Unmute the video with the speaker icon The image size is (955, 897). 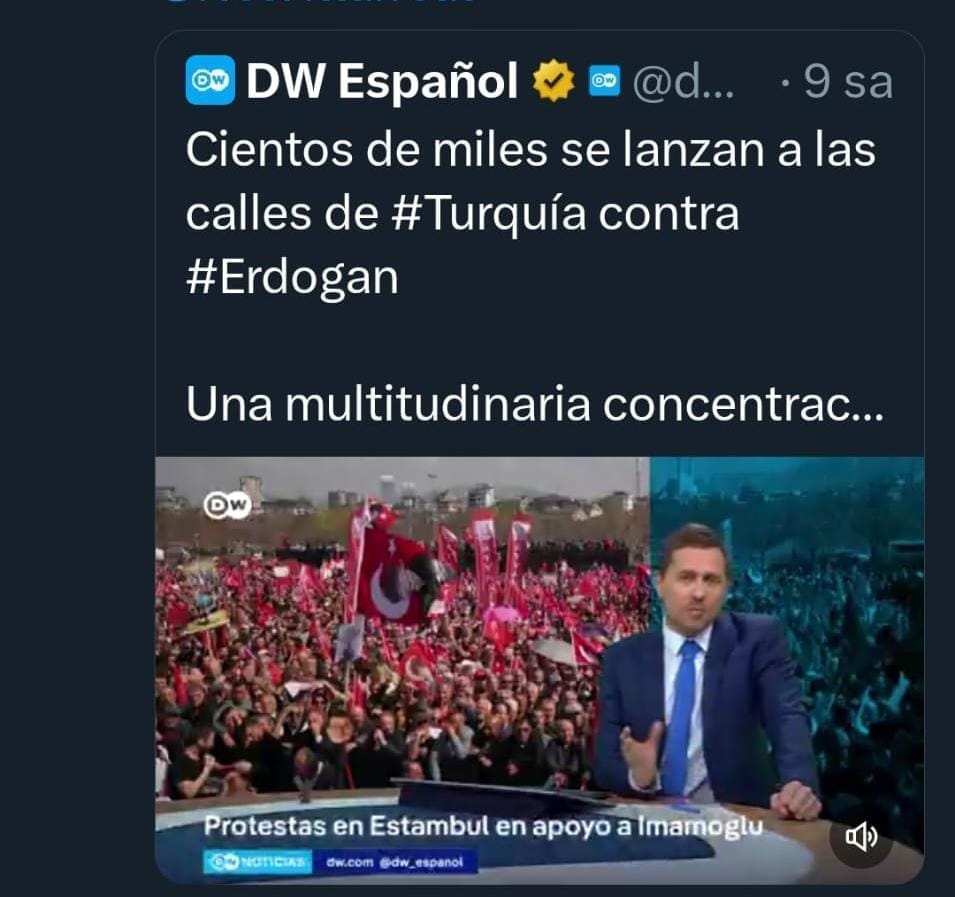tap(861, 837)
